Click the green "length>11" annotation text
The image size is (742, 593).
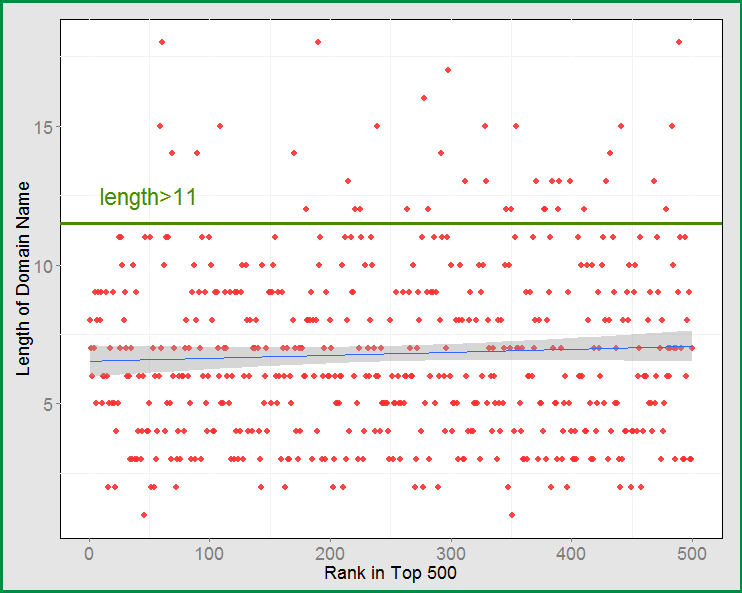[147, 198]
